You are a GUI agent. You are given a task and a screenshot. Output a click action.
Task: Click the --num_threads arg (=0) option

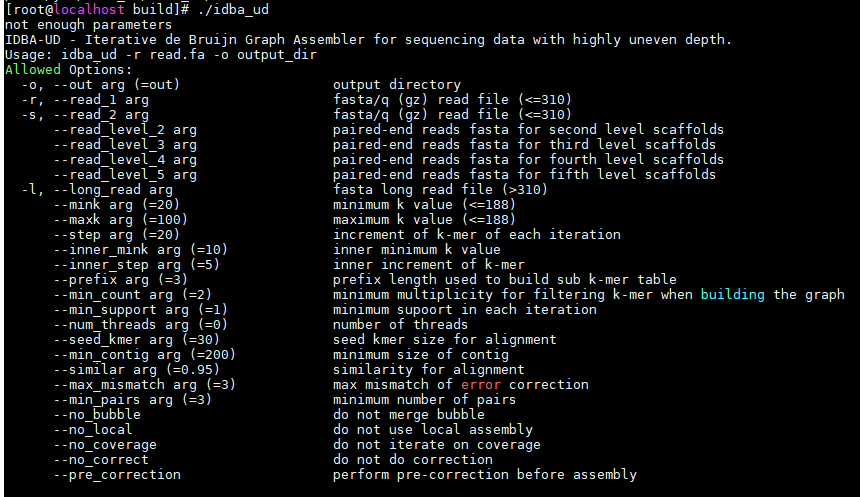(x=140, y=325)
